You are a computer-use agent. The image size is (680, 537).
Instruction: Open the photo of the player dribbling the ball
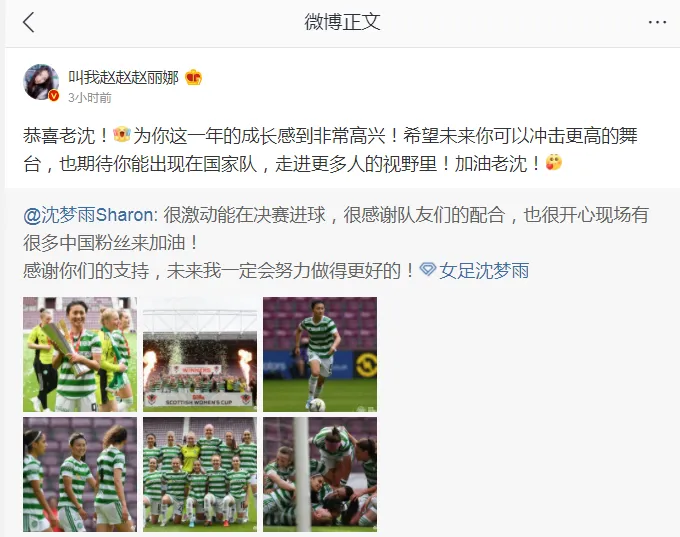click(320, 354)
